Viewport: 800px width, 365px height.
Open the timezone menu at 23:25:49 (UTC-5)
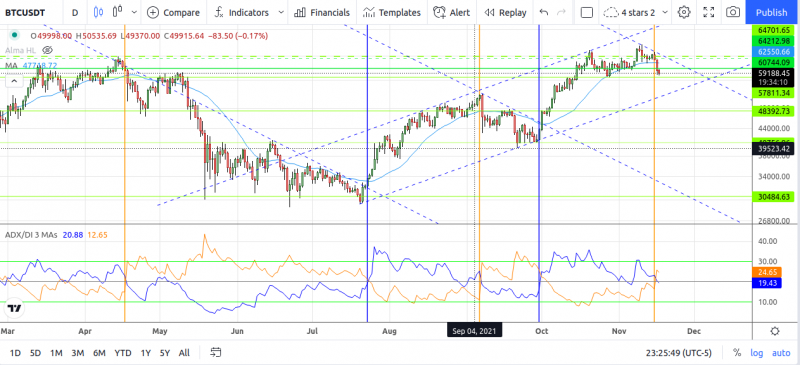click(678, 353)
